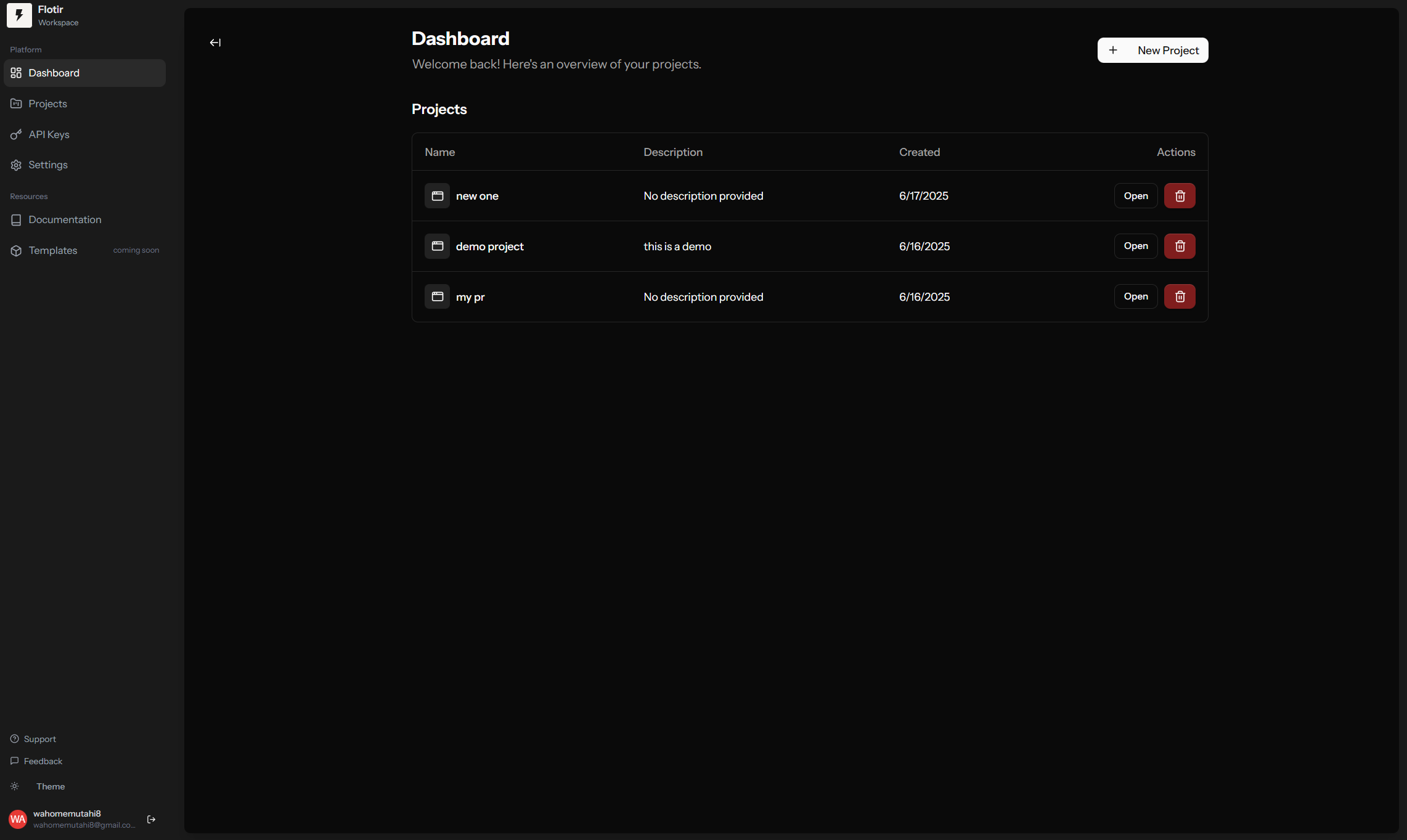Open Documentation resource link
The height and width of the screenshot is (840, 1407).
(x=65, y=220)
